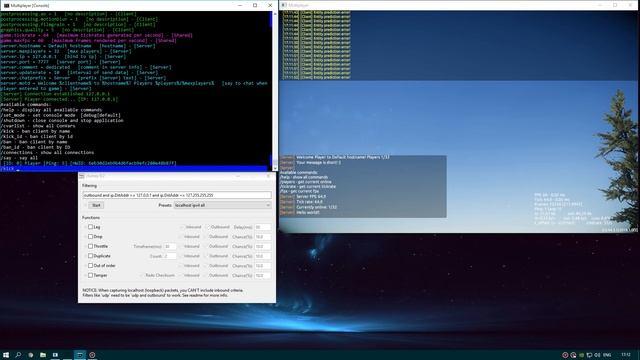Enable the Tamper function checkbox
This screenshot has height=360, width=640.
coord(91,276)
